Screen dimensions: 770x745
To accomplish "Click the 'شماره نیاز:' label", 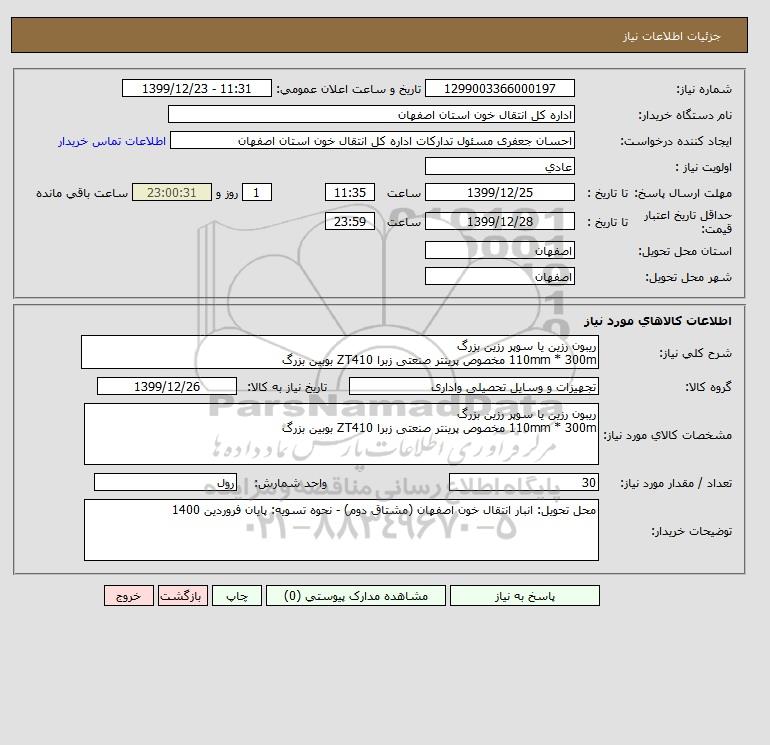I will click(x=704, y=89).
